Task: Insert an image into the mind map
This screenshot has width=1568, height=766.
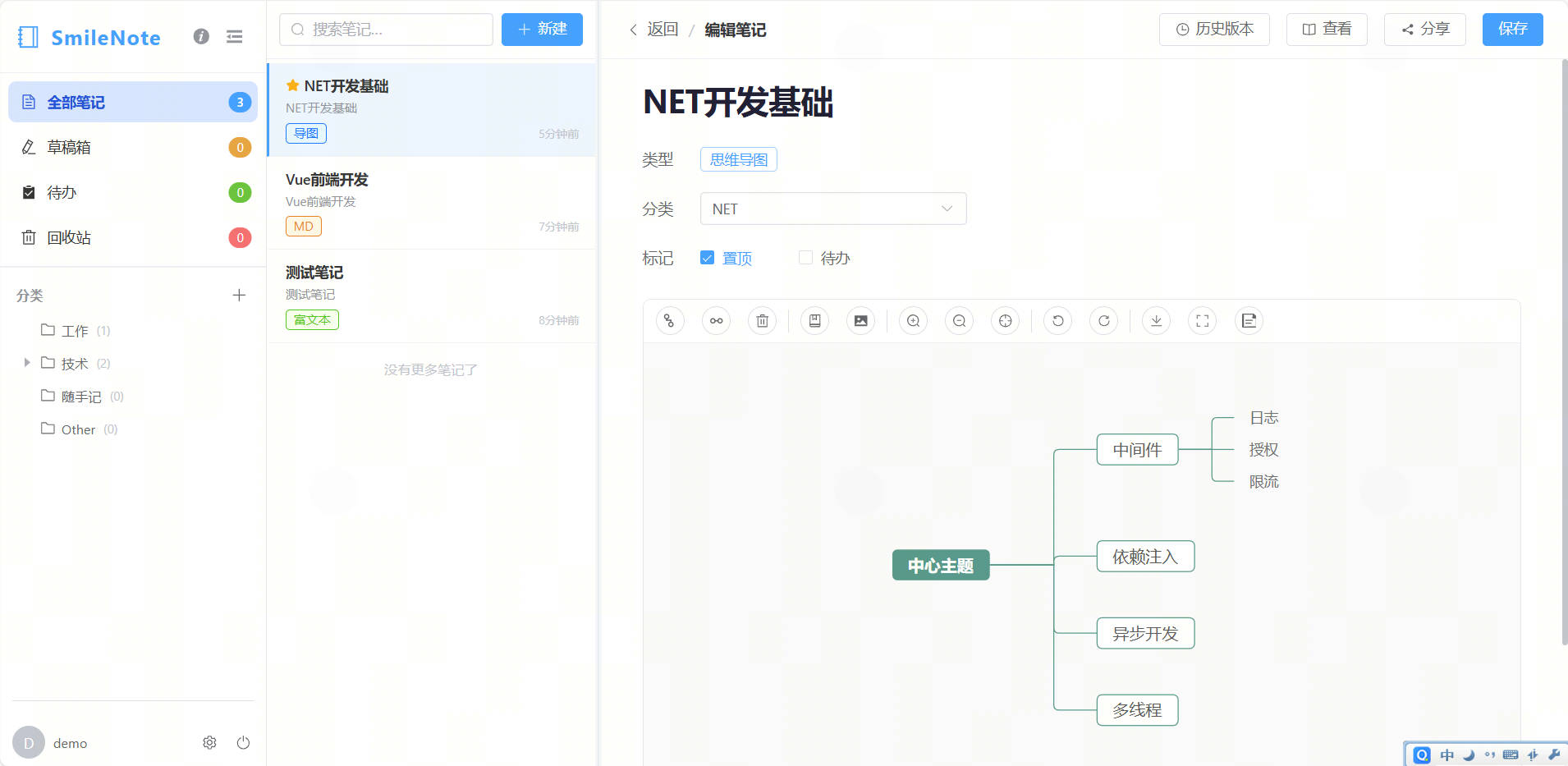Action: [860, 321]
